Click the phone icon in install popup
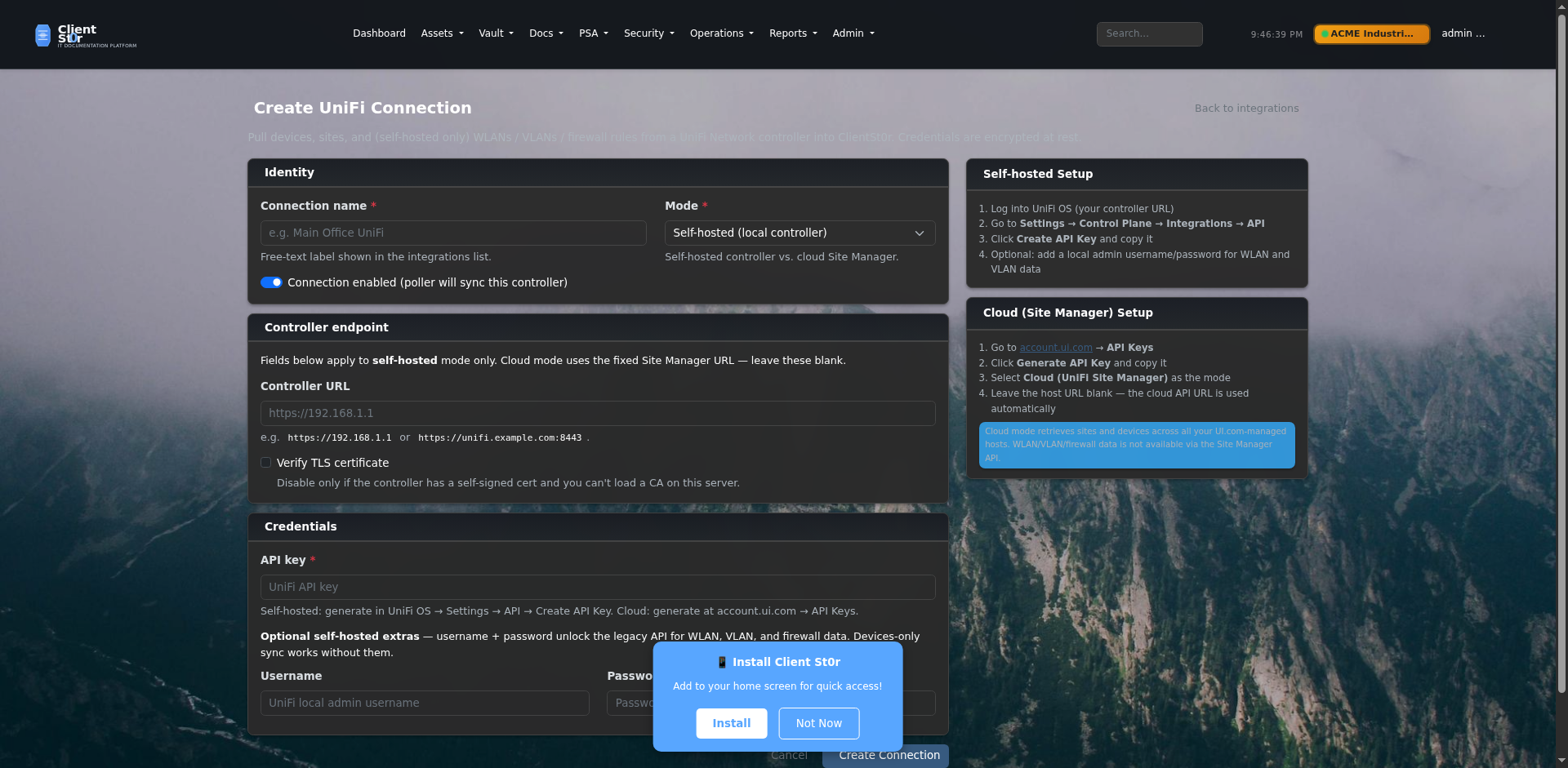This screenshot has height=768, width=1568. 722,662
